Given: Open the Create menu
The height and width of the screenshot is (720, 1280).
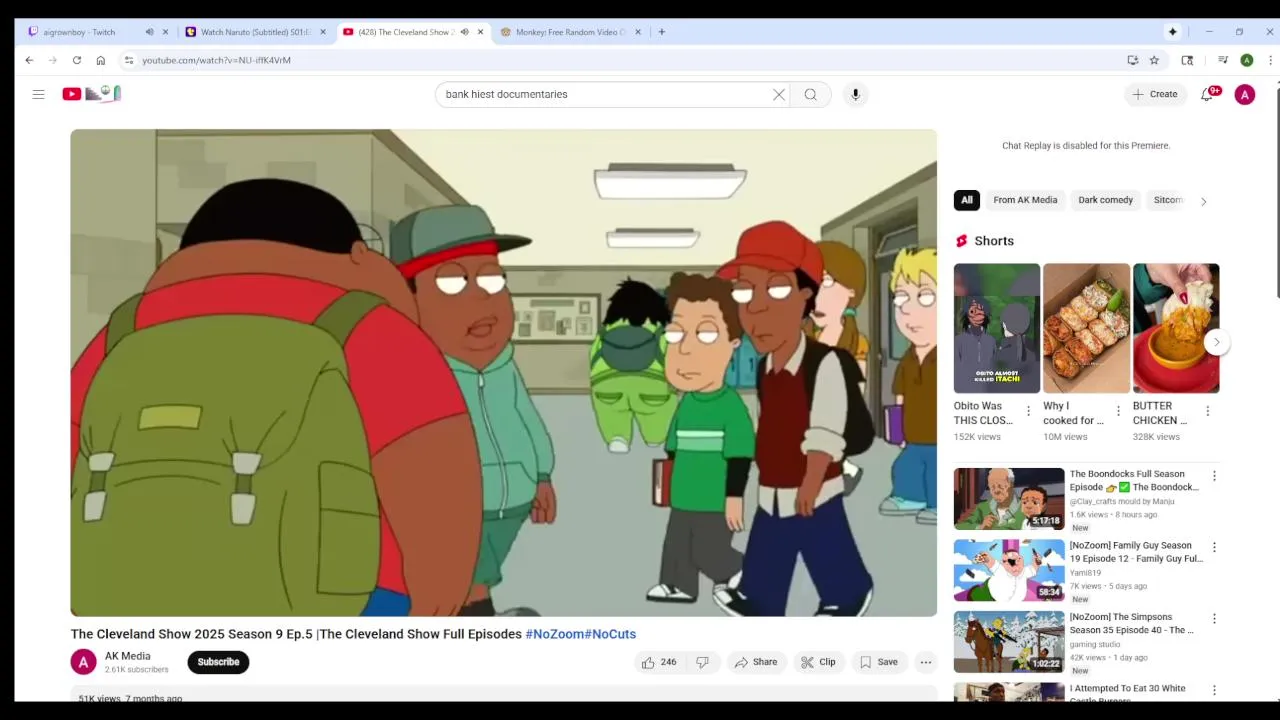Looking at the screenshot, I should [x=1154, y=94].
